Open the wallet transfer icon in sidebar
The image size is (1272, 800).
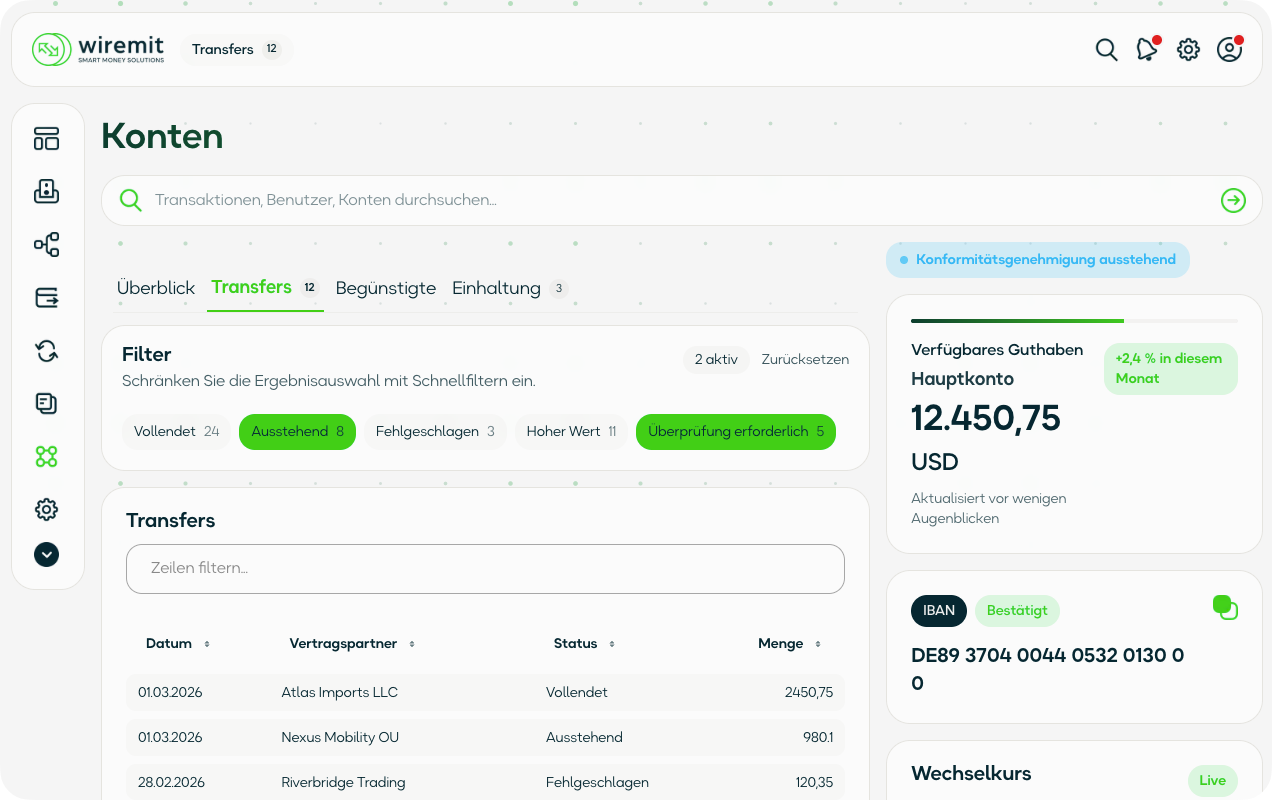[47, 297]
